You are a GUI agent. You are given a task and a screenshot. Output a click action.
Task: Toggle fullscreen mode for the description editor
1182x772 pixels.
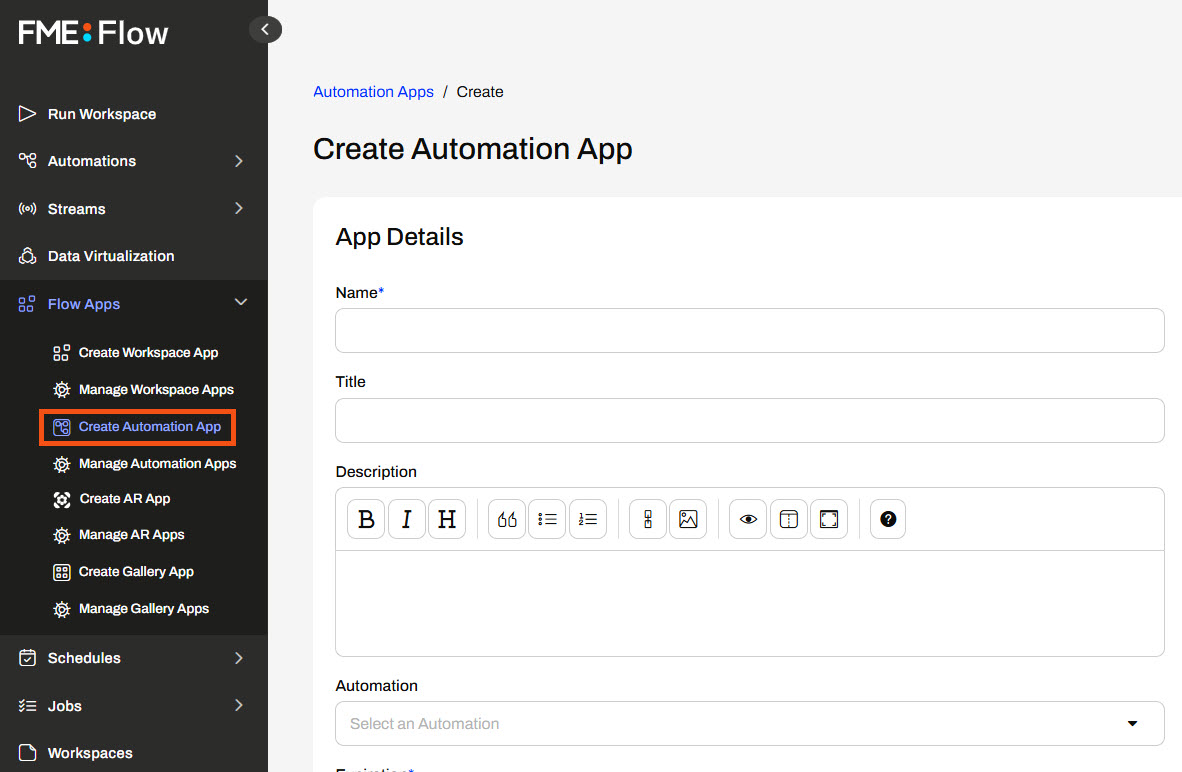pyautogui.click(x=829, y=519)
